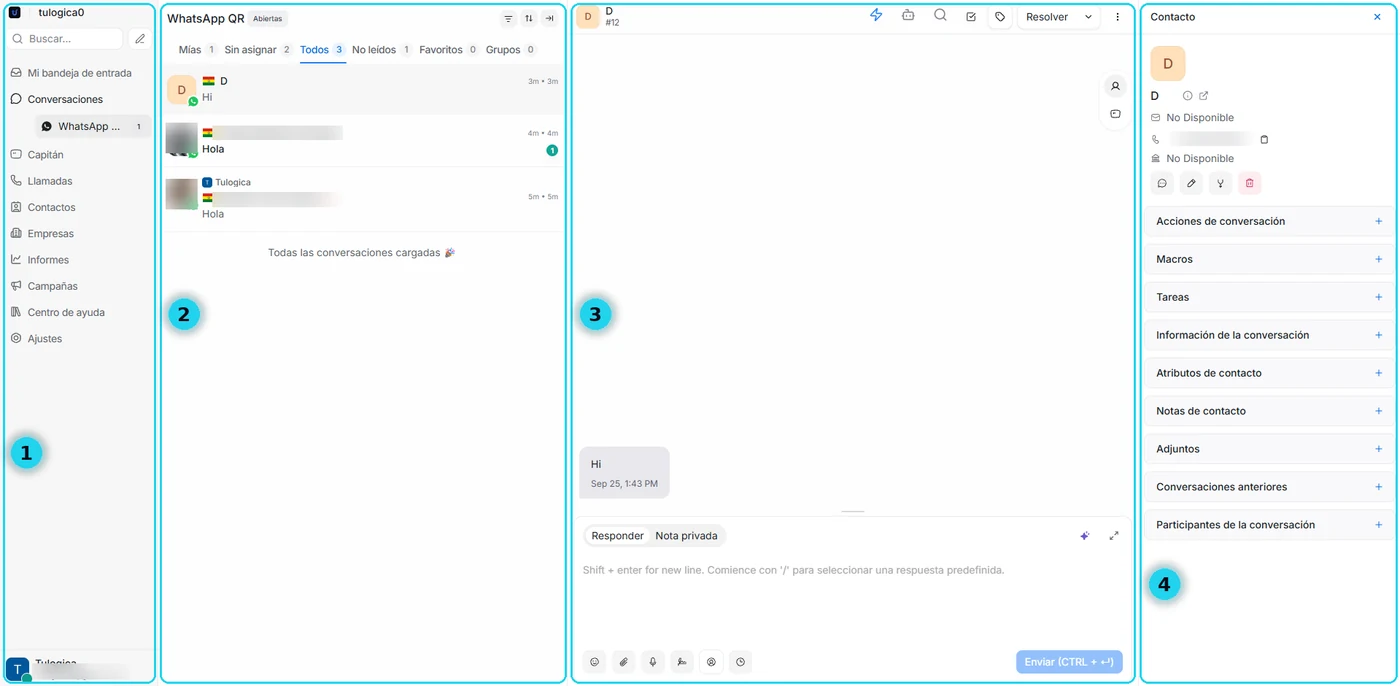Attach a file with the paperclip
The height and width of the screenshot is (686, 1400).
tap(623, 662)
